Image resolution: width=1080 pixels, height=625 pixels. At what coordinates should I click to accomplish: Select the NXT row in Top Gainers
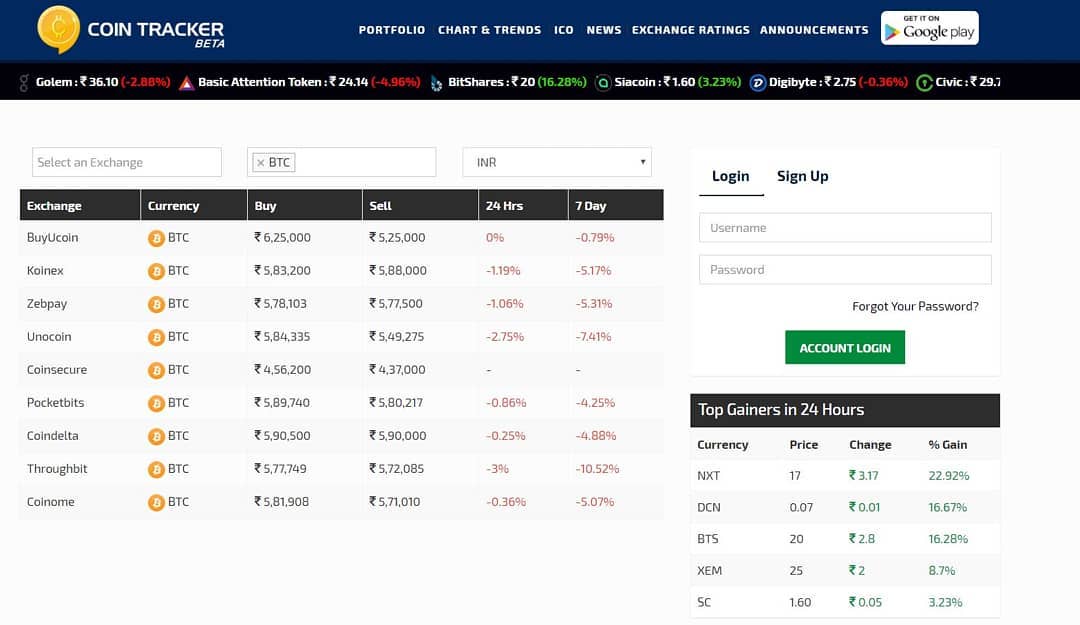845,475
